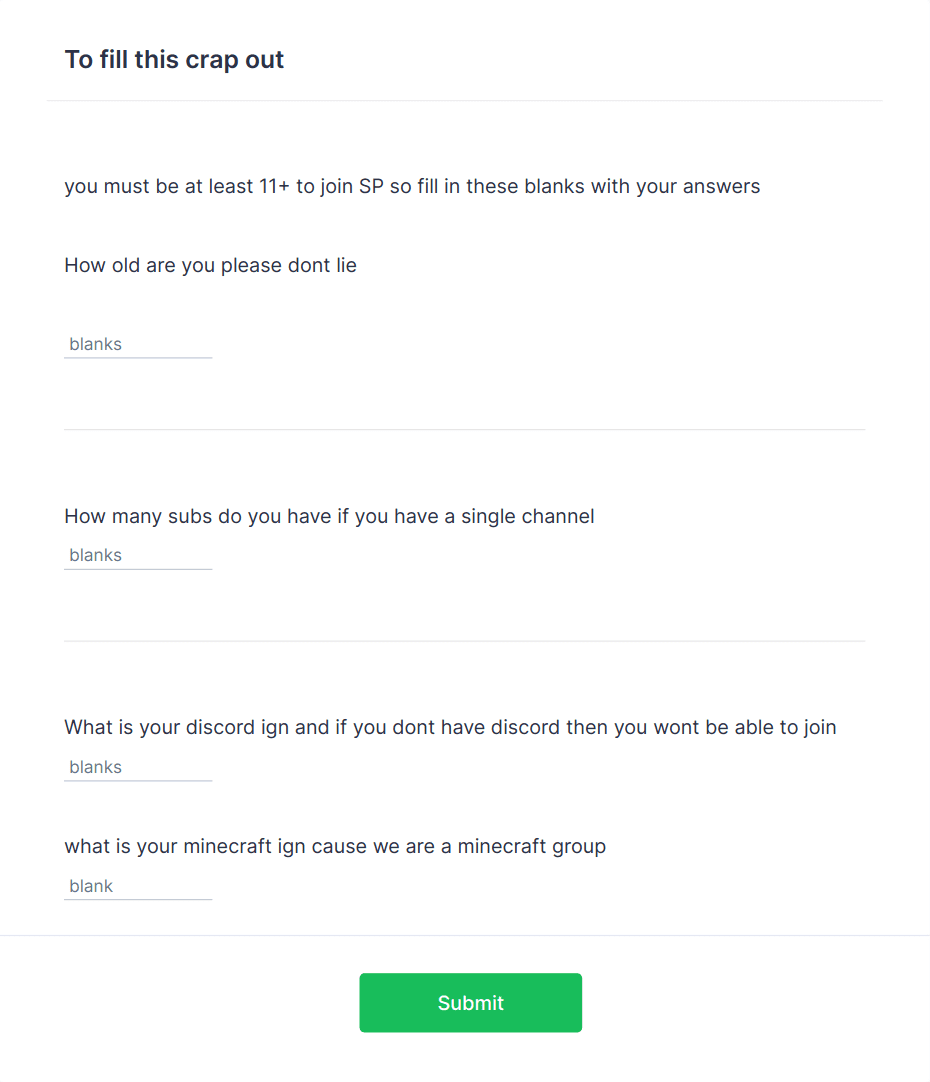
Task: Click 'blanks' placeholder below single channel question
Action: (95, 555)
